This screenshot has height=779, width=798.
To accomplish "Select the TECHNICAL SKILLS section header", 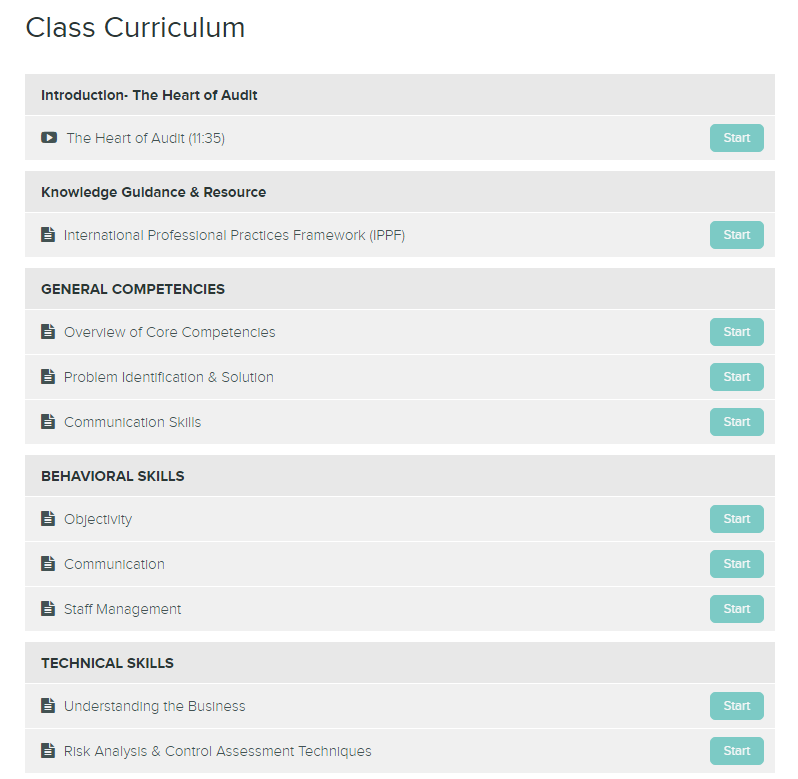I will (400, 663).
